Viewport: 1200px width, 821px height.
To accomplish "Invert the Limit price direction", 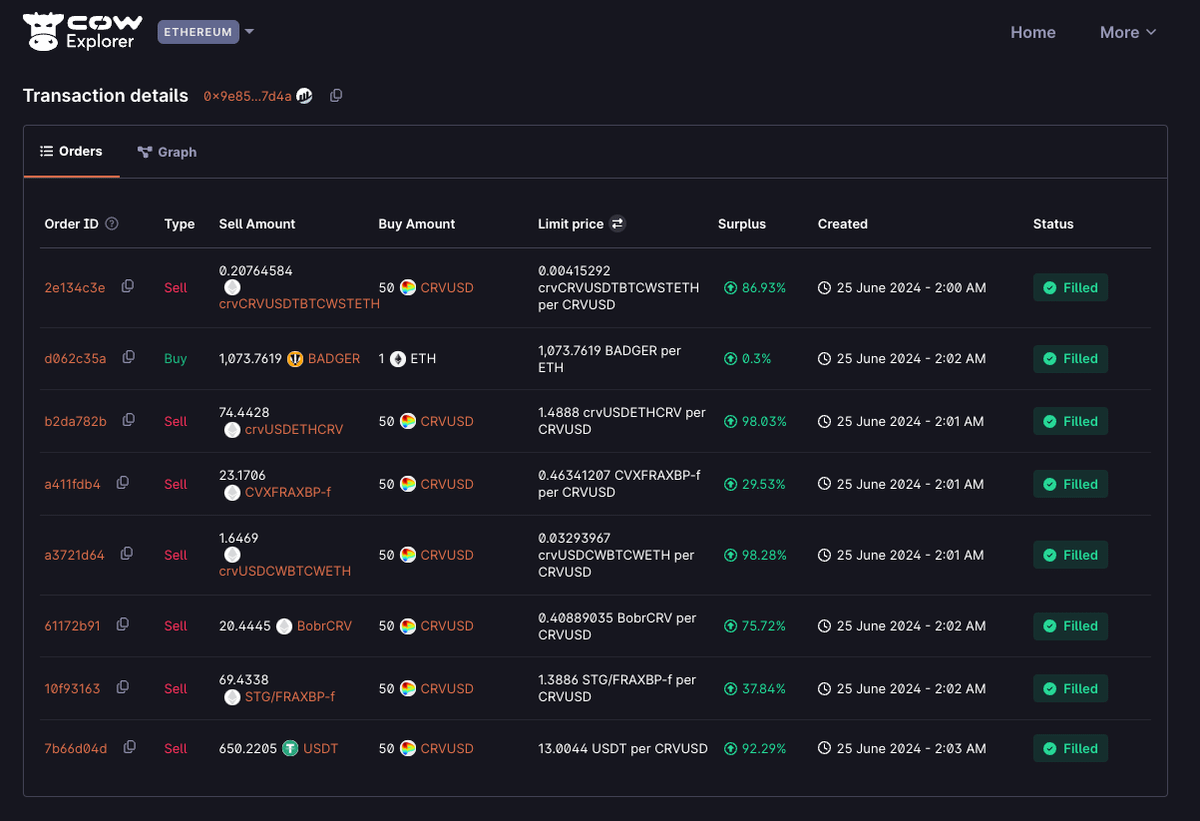I will click(618, 224).
